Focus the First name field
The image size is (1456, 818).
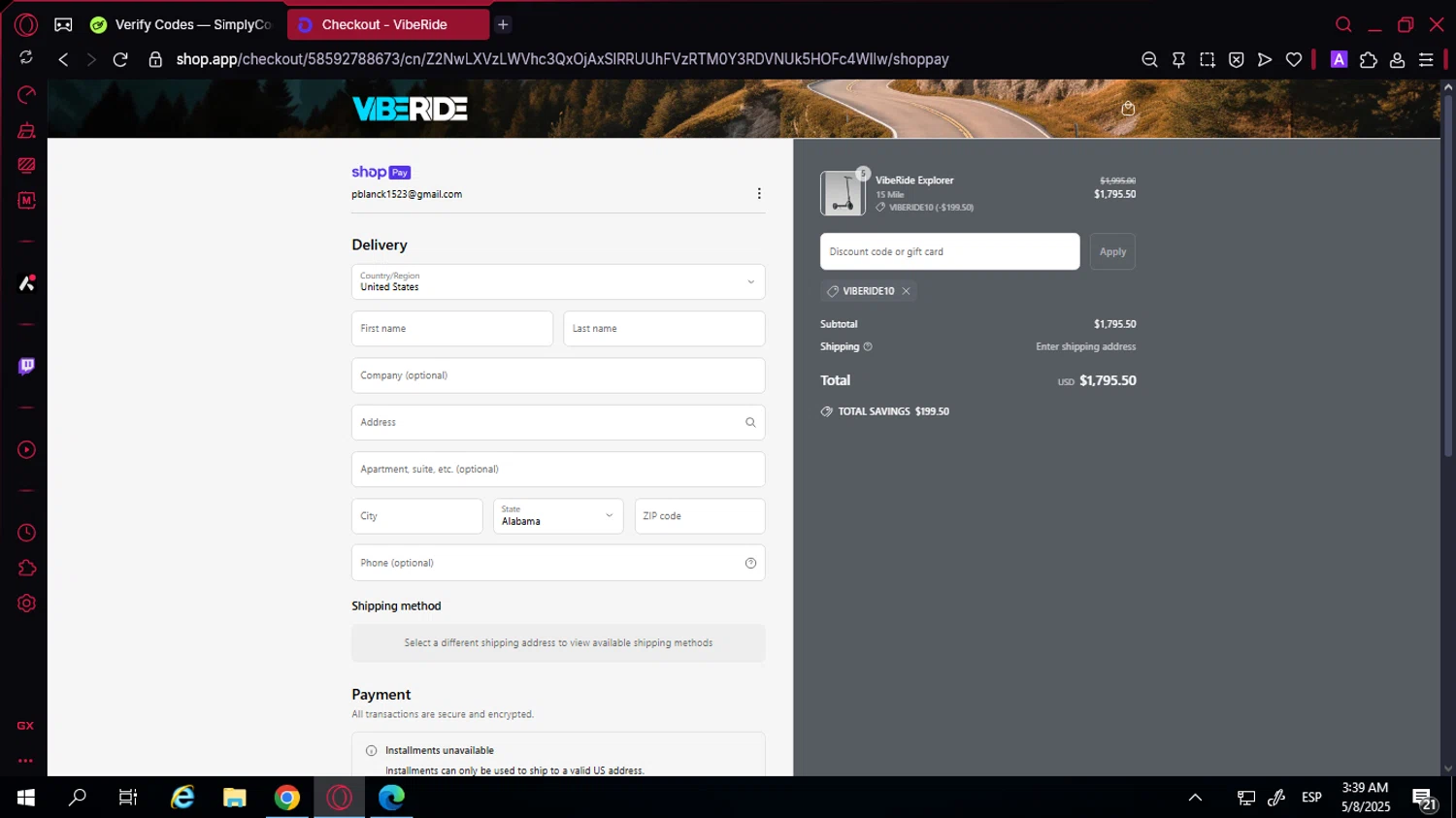coord(452,329)
